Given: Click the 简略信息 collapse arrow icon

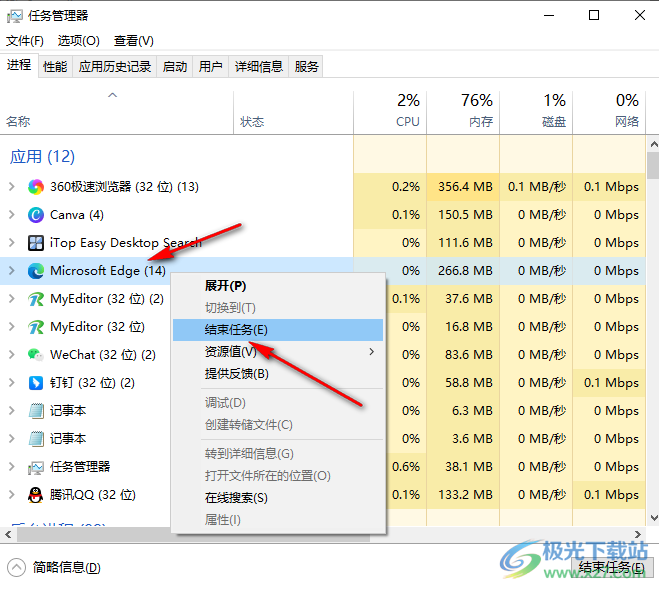Looking at the screenshot, I should coord(16,568).
